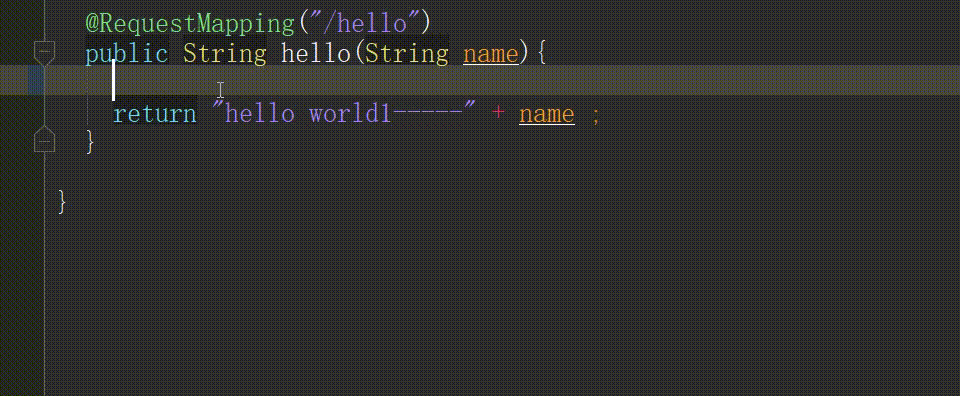This screenshot has height=396, width=960.
Task: Click the red plus operator
Action: [498, 114]
